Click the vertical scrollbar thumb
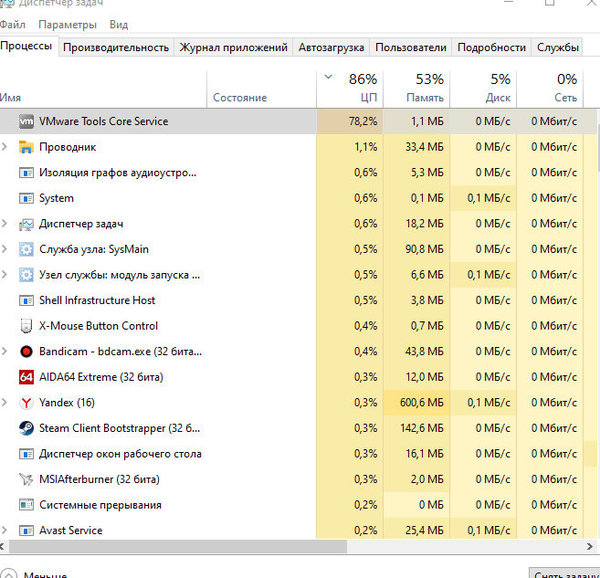Screen dimensions: 600x578 coord(598,147)
